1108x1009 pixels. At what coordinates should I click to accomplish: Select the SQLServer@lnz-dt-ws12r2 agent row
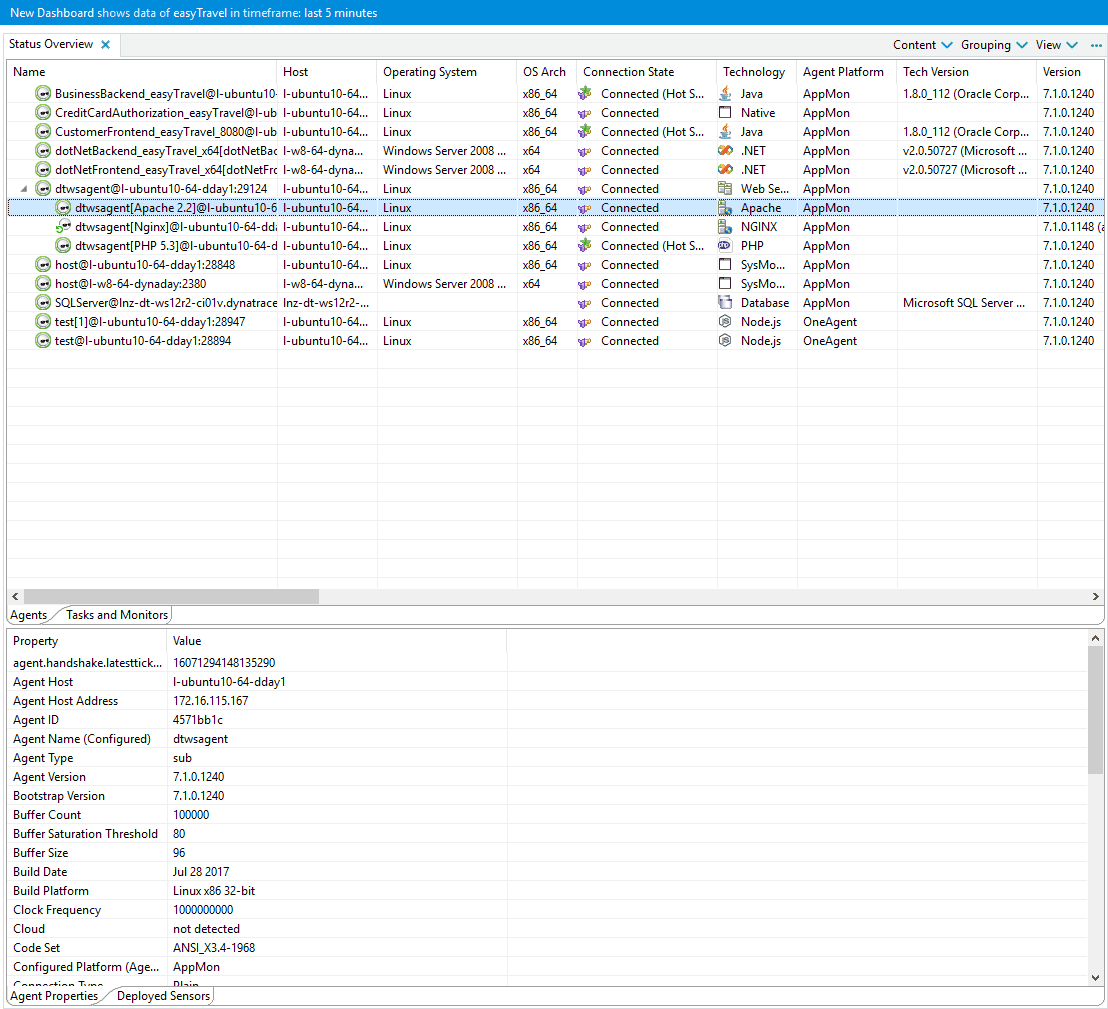[555, 302]
